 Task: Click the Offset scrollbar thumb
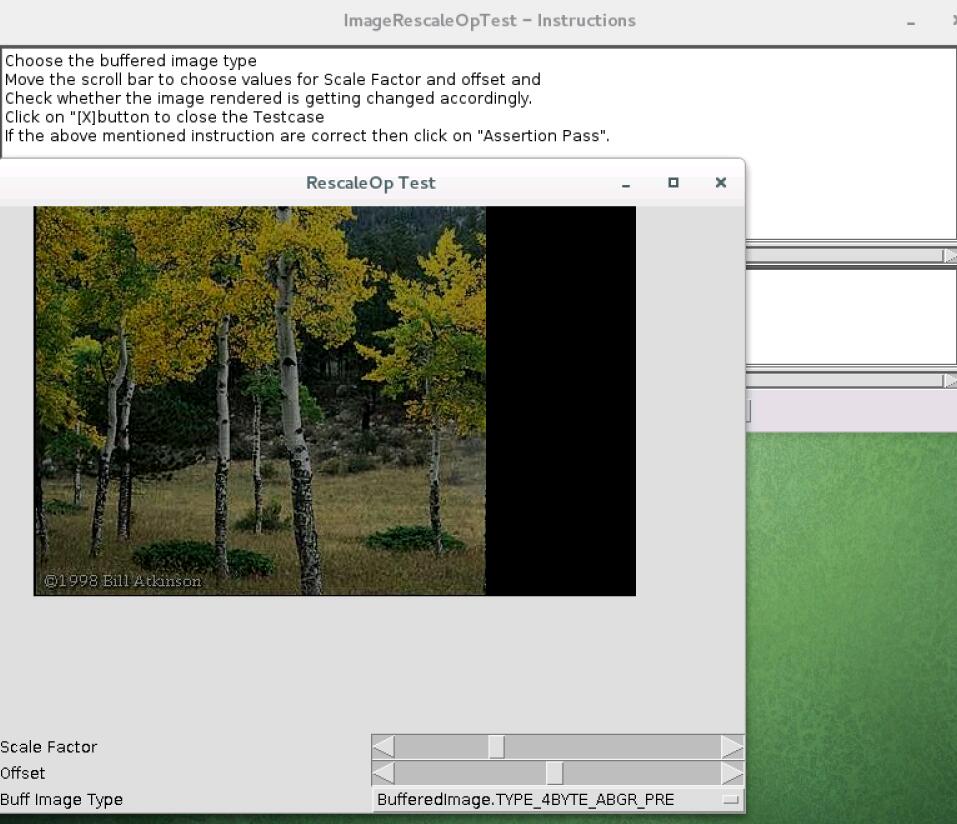coord(554,773)
